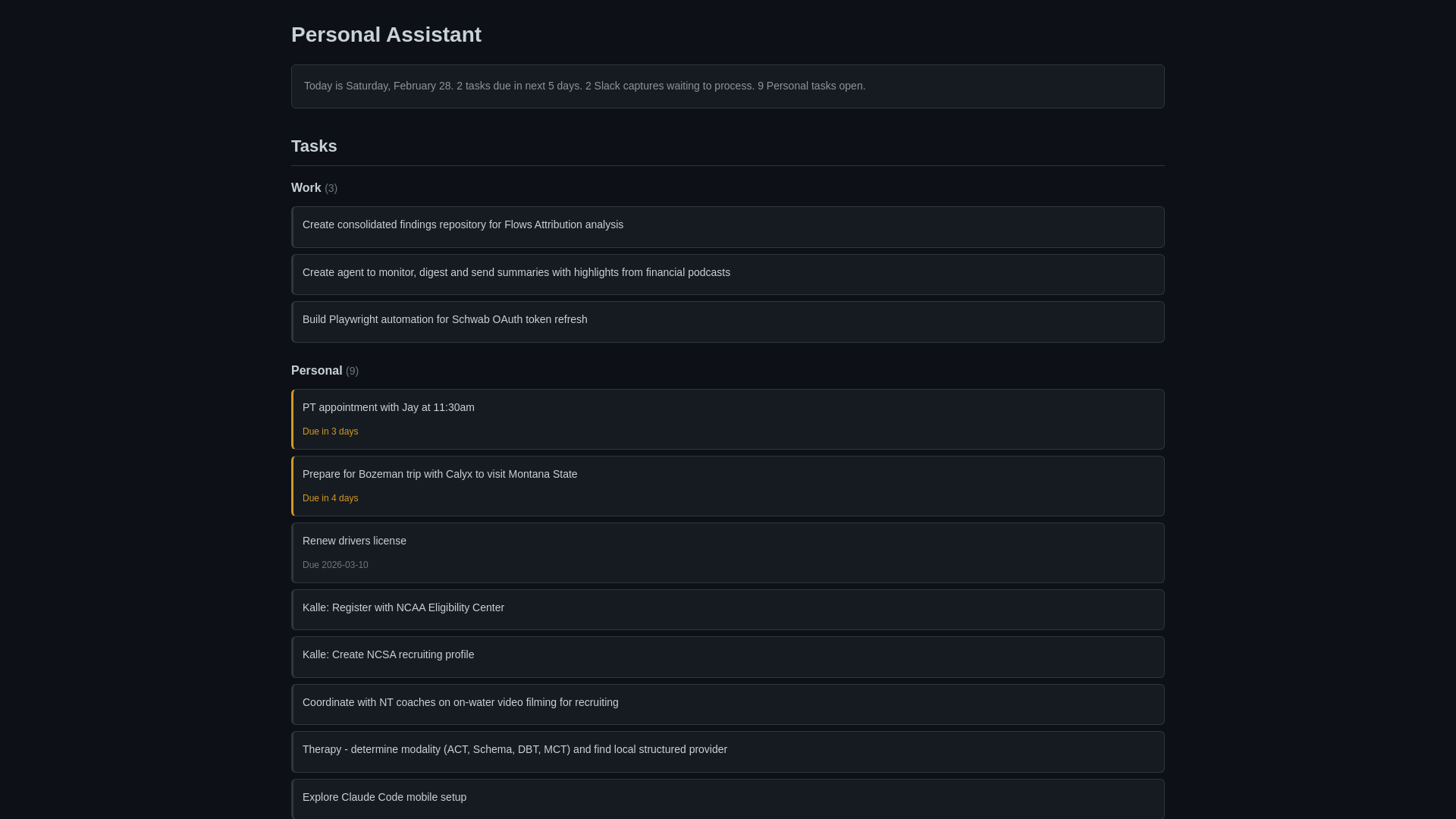Open Kalle NCAA Eligibility Center registration task

[x=403, y=608]
